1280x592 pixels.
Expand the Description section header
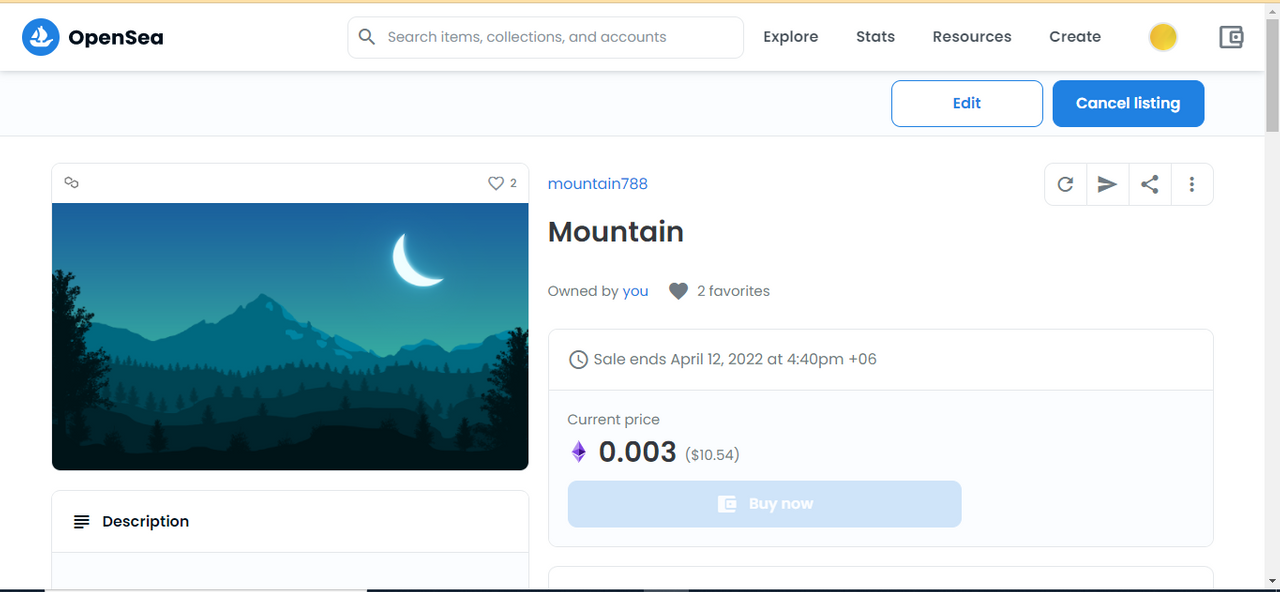tap(290, 521)
